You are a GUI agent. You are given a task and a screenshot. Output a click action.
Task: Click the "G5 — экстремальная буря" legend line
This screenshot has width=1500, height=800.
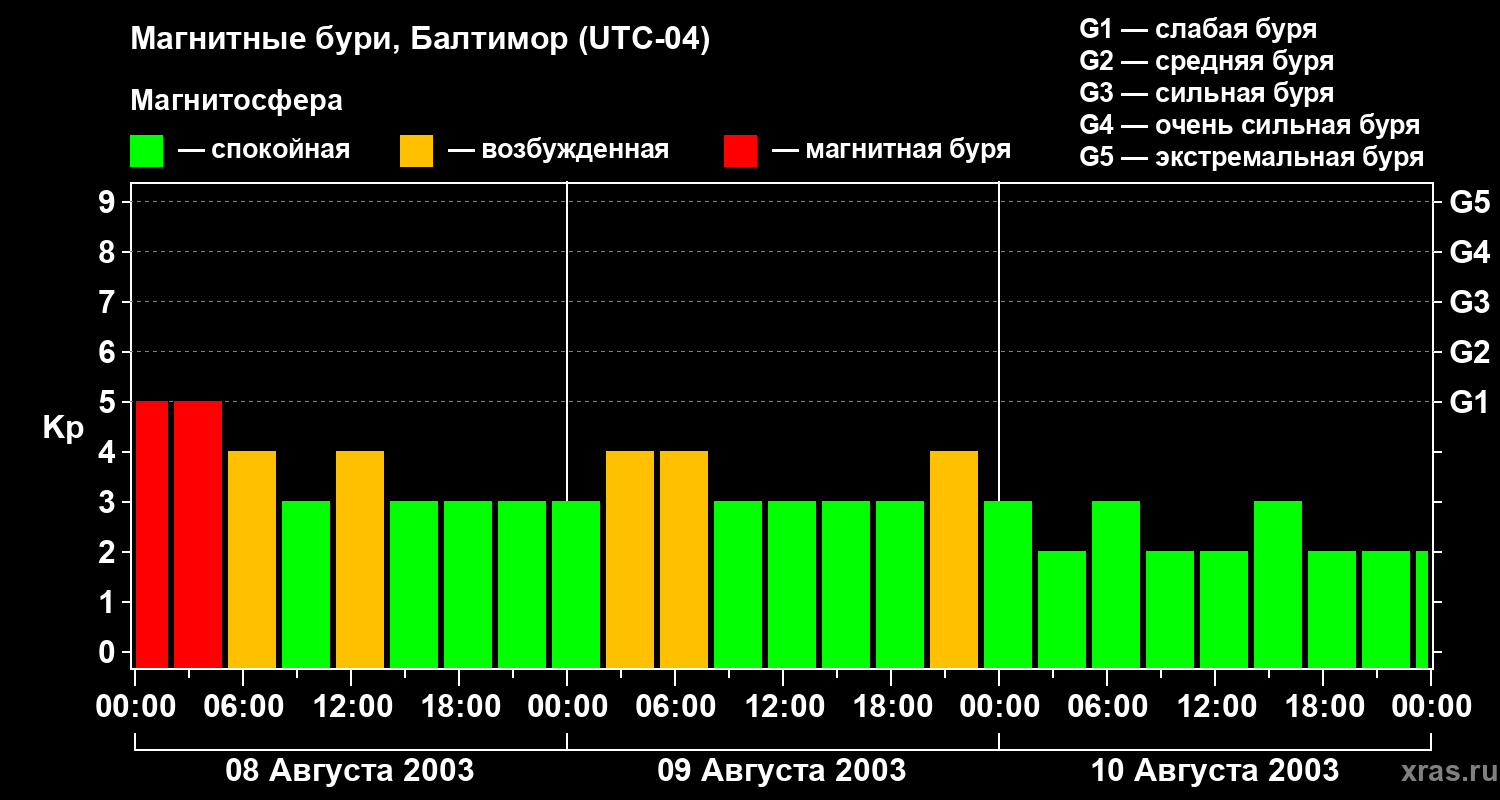pos(1251,157)
